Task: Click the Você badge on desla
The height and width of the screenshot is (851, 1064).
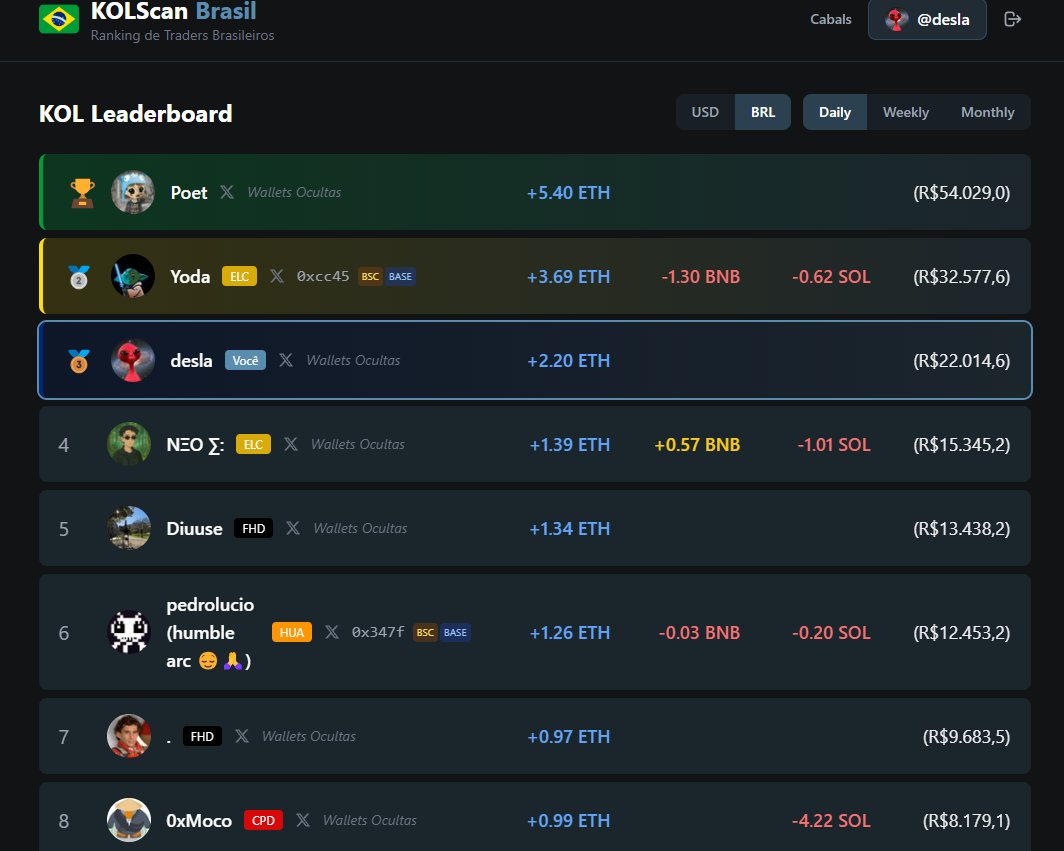Action: coord(245,360)
